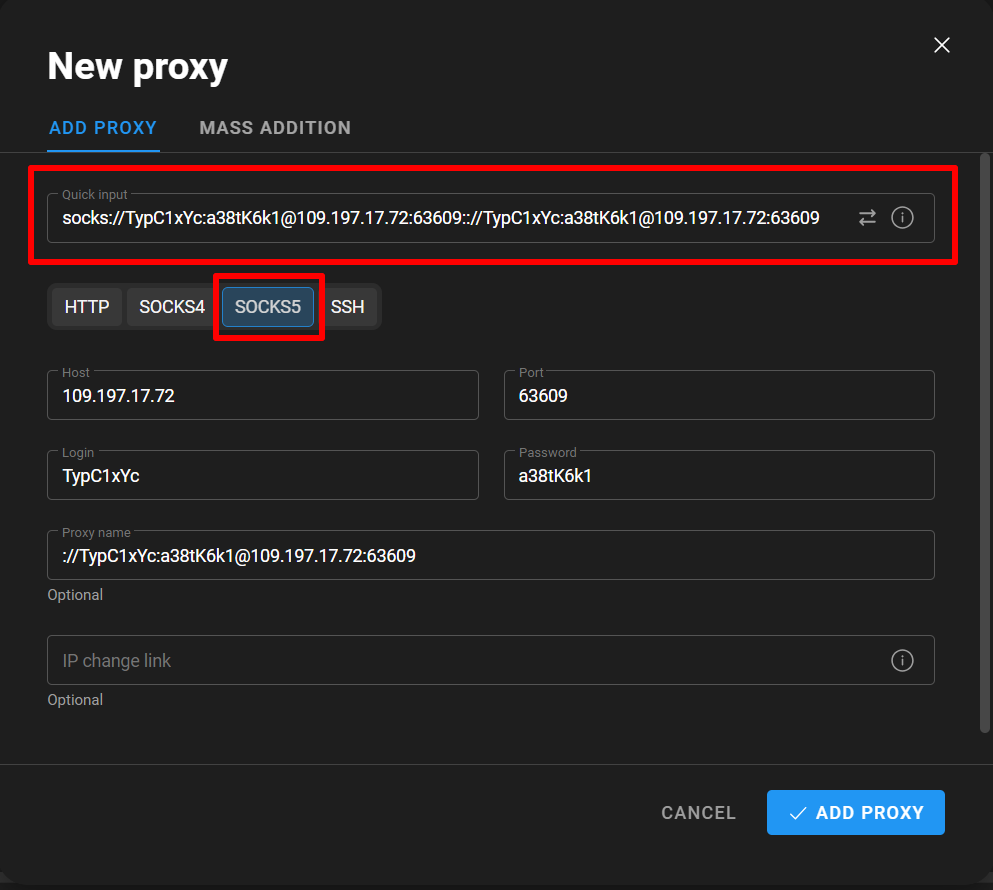Open the Add Proxy tab

[103, 128]
